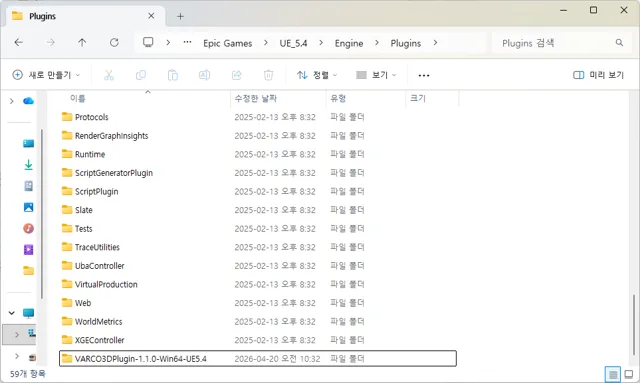Open the yellow folder shortcut in the sidebar

(x=29, y=271)
